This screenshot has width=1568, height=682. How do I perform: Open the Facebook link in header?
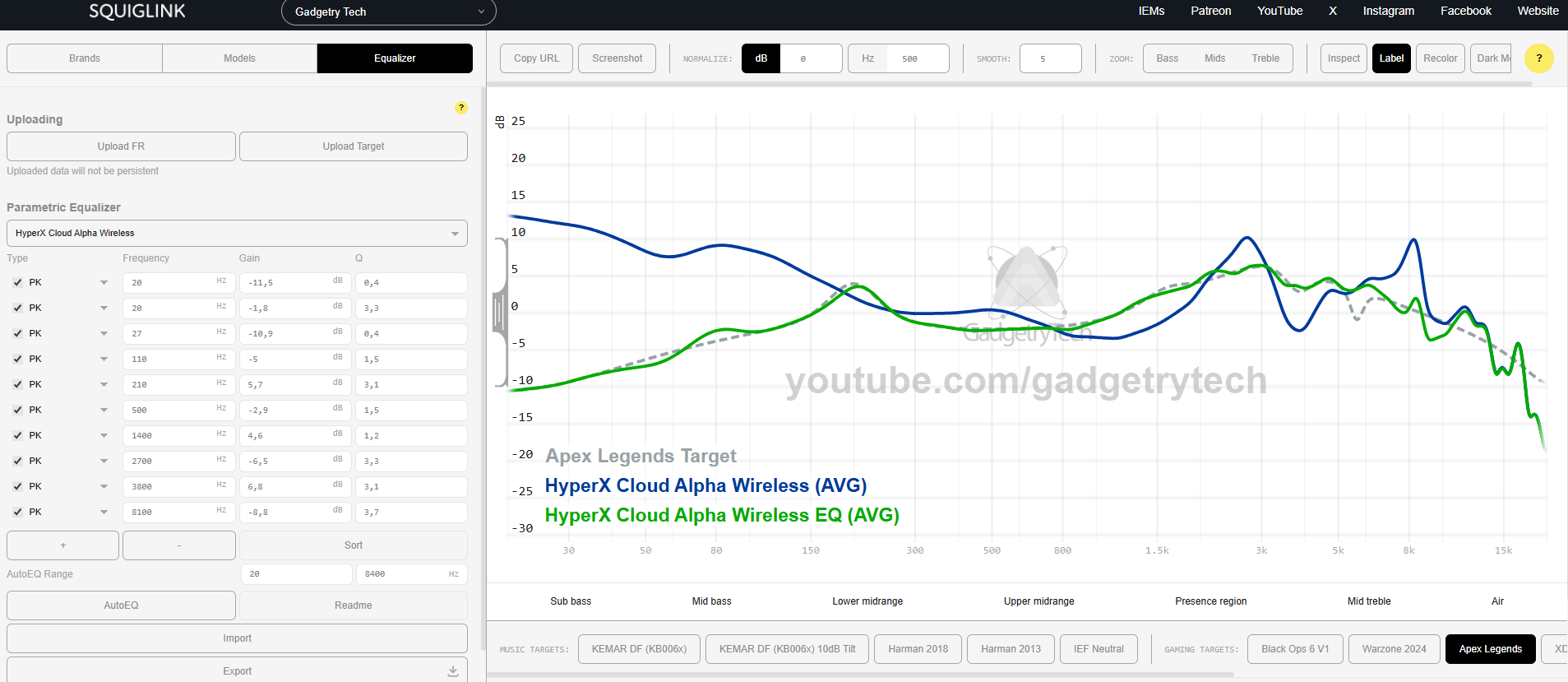coord(1466,12)
